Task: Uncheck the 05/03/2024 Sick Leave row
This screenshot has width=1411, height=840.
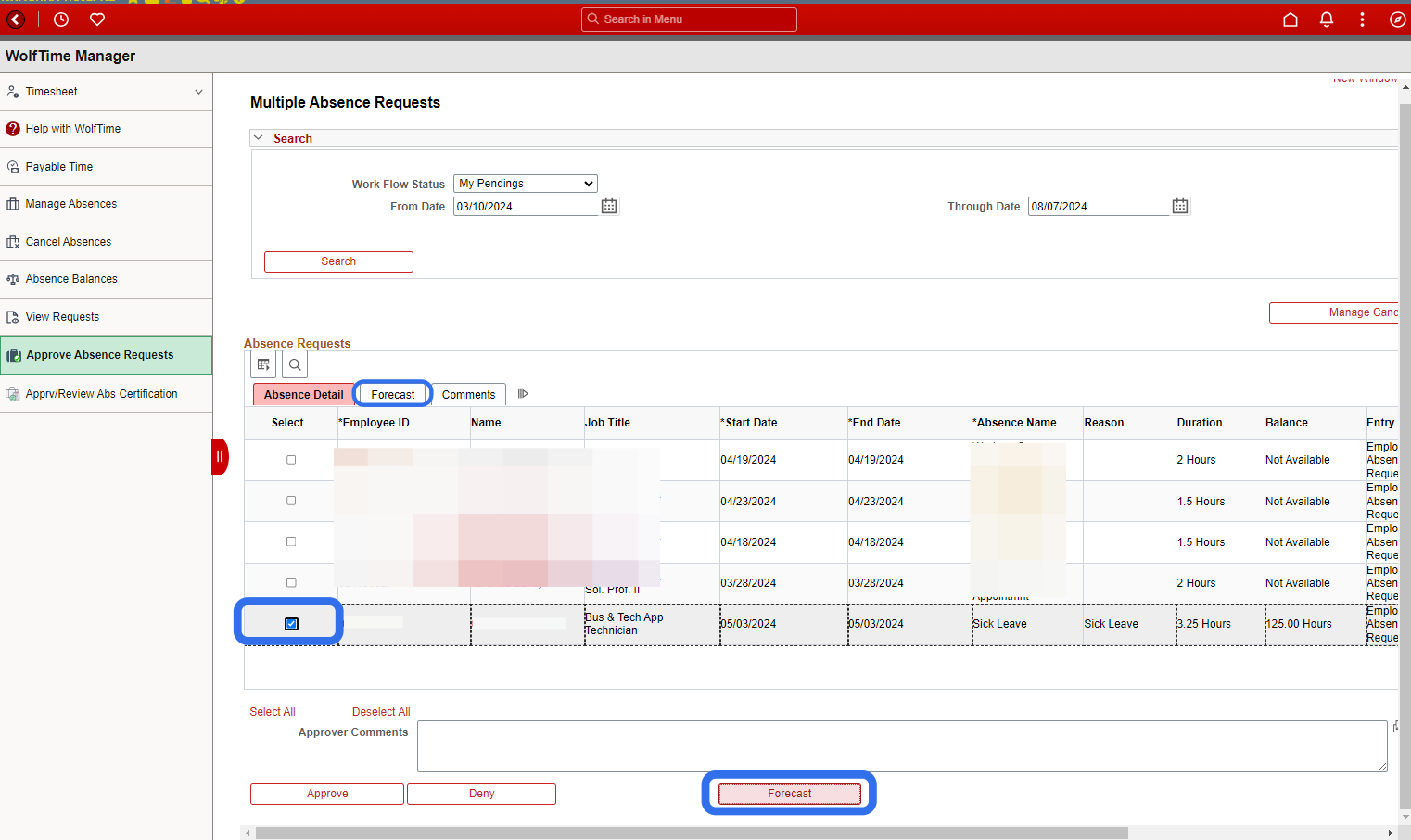Action: [x=291, y=624]
